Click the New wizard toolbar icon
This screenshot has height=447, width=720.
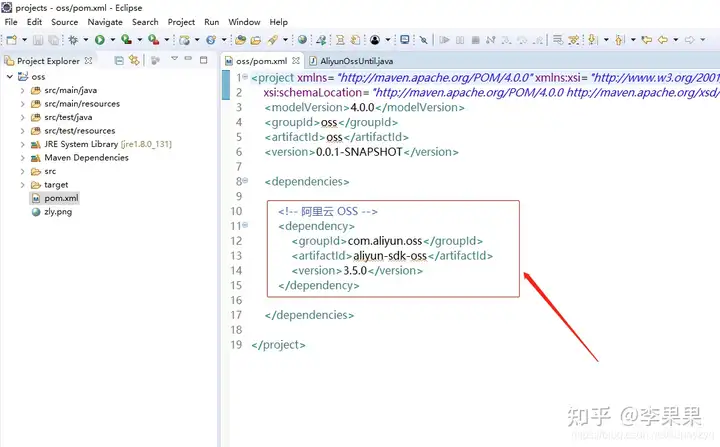11,40
